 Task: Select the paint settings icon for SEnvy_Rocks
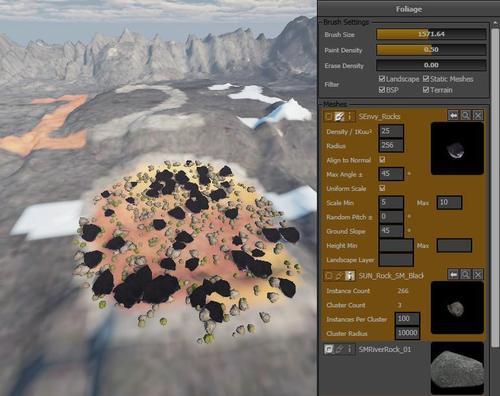[x=339, y=116]
